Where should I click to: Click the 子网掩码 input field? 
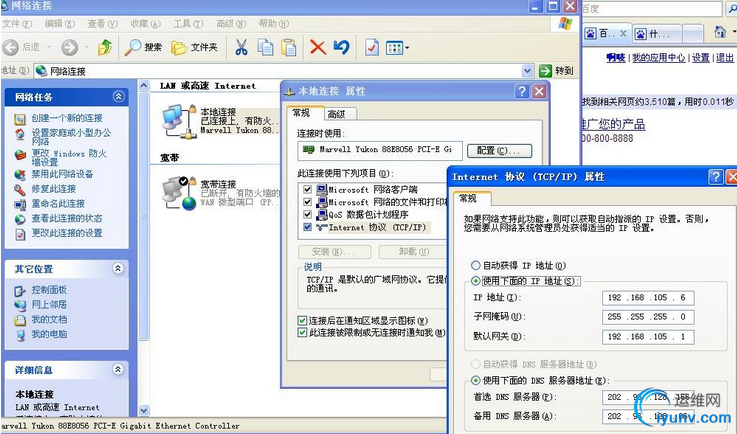[648, 317]
